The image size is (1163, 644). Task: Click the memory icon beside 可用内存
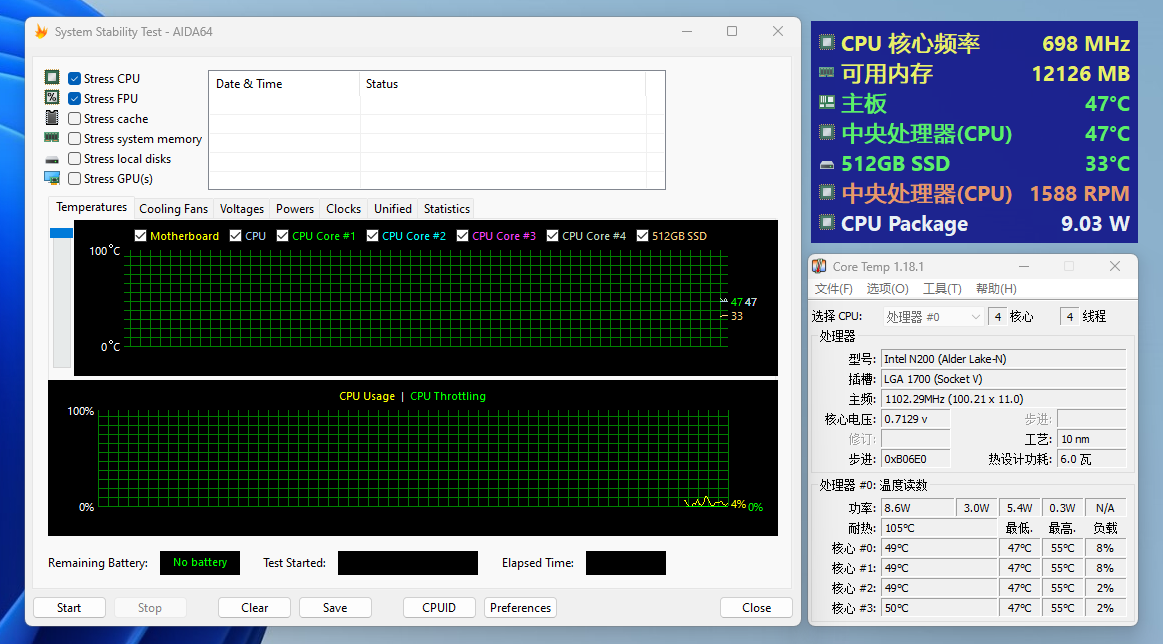826,72
